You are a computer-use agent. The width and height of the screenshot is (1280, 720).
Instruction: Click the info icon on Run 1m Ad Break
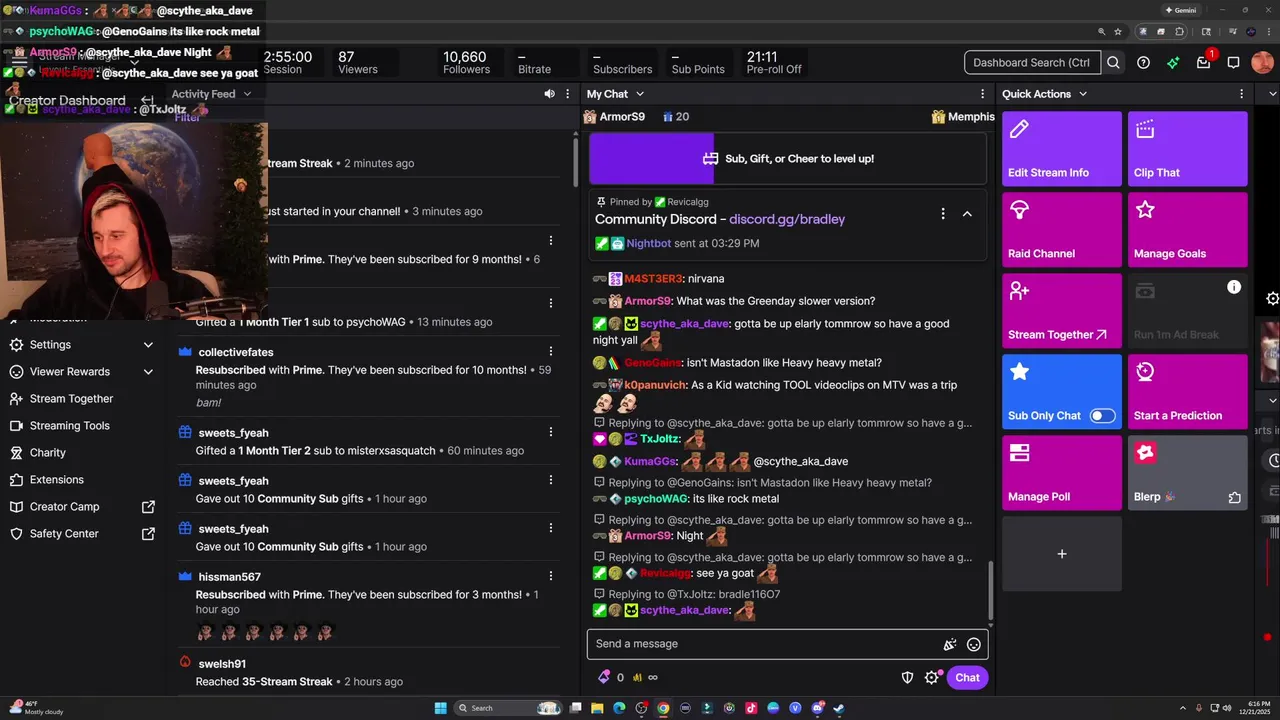[1234, 287]
